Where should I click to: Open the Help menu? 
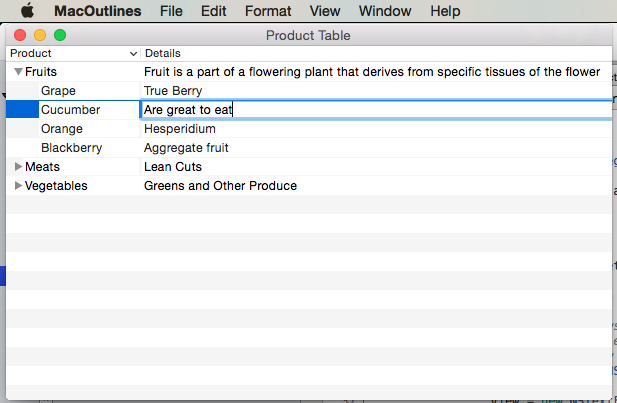[x=445, y=11]
